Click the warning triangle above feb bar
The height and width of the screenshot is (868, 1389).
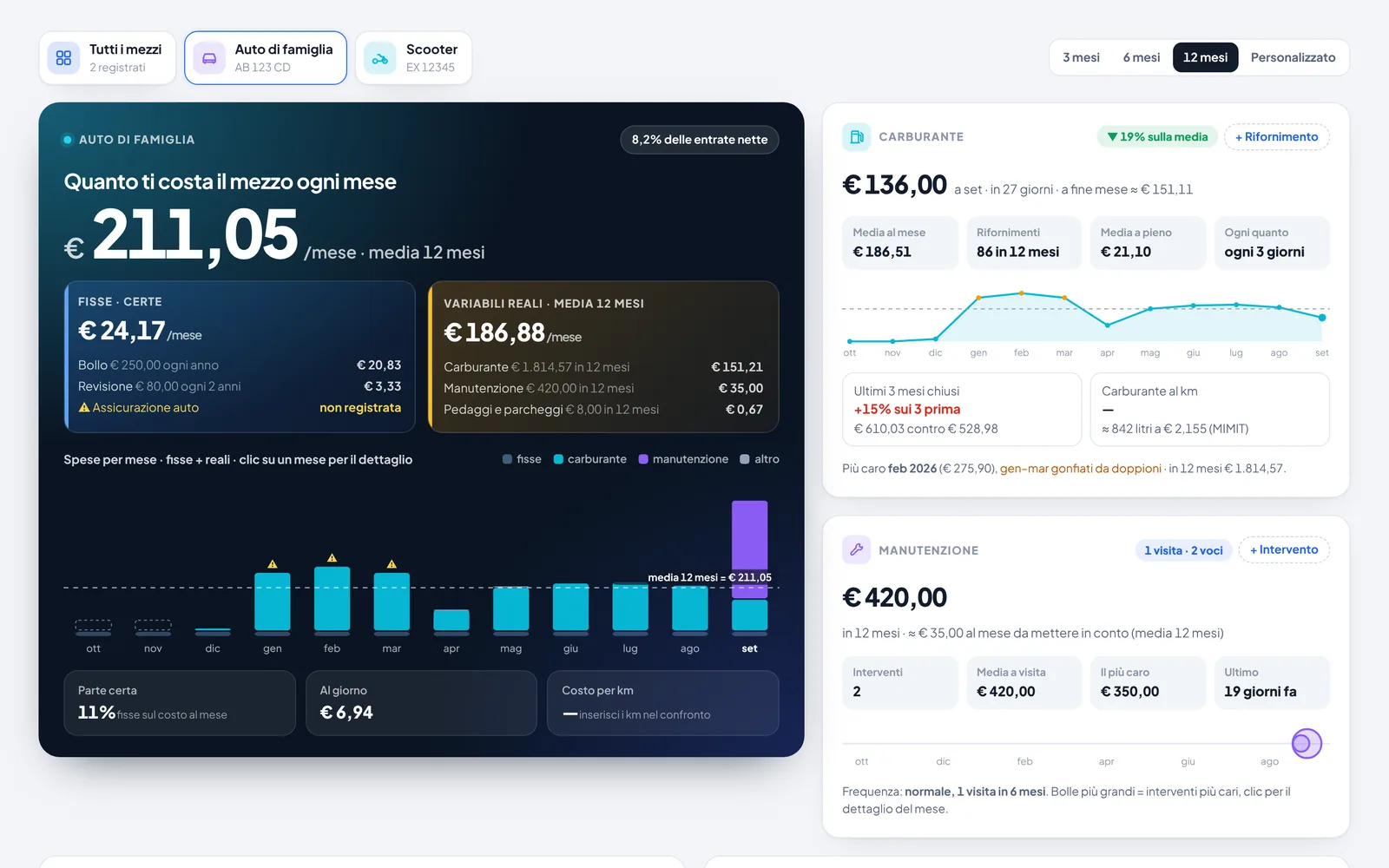pos(332,558)
